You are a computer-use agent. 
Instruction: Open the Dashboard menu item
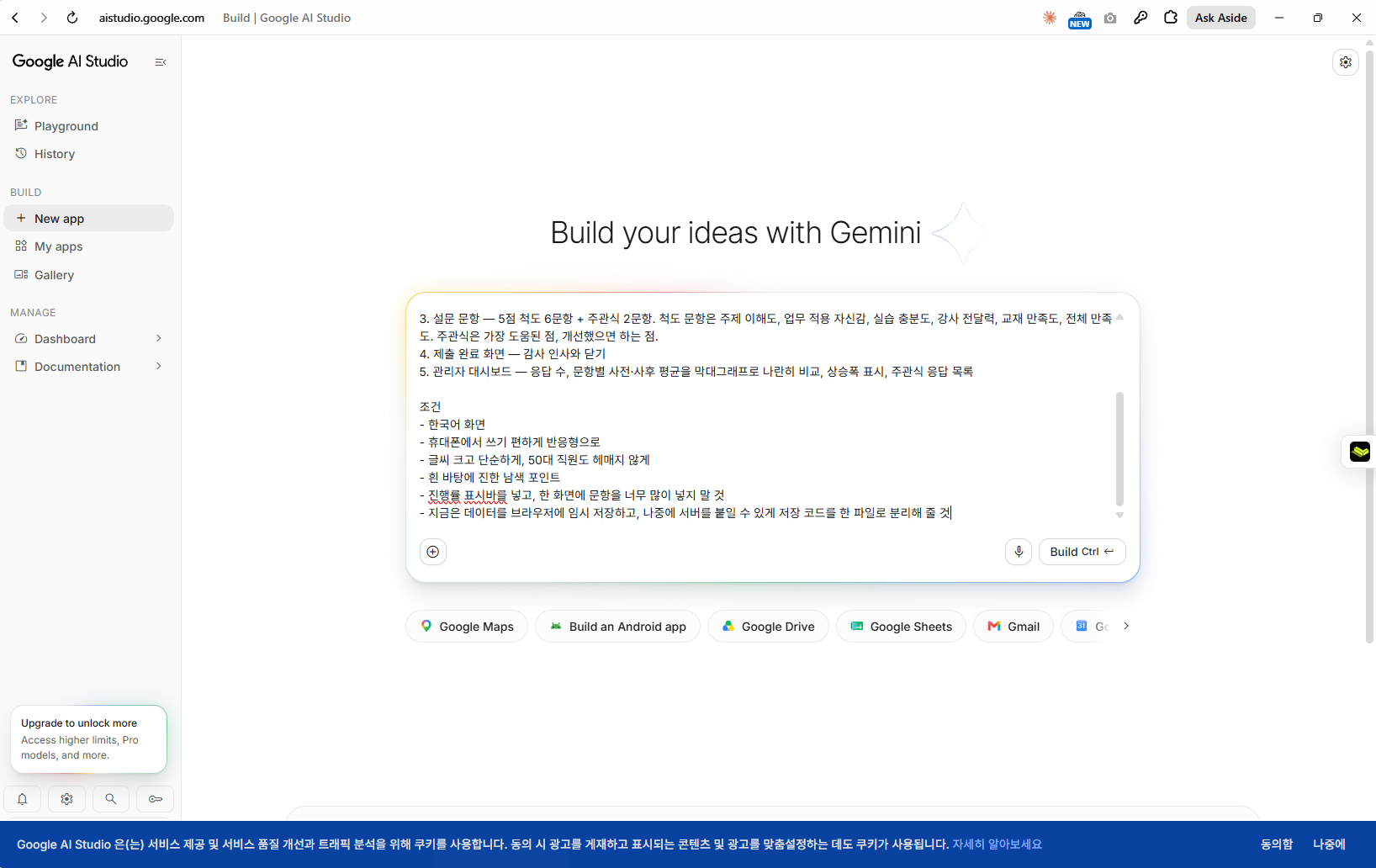[x=65, y=339]
